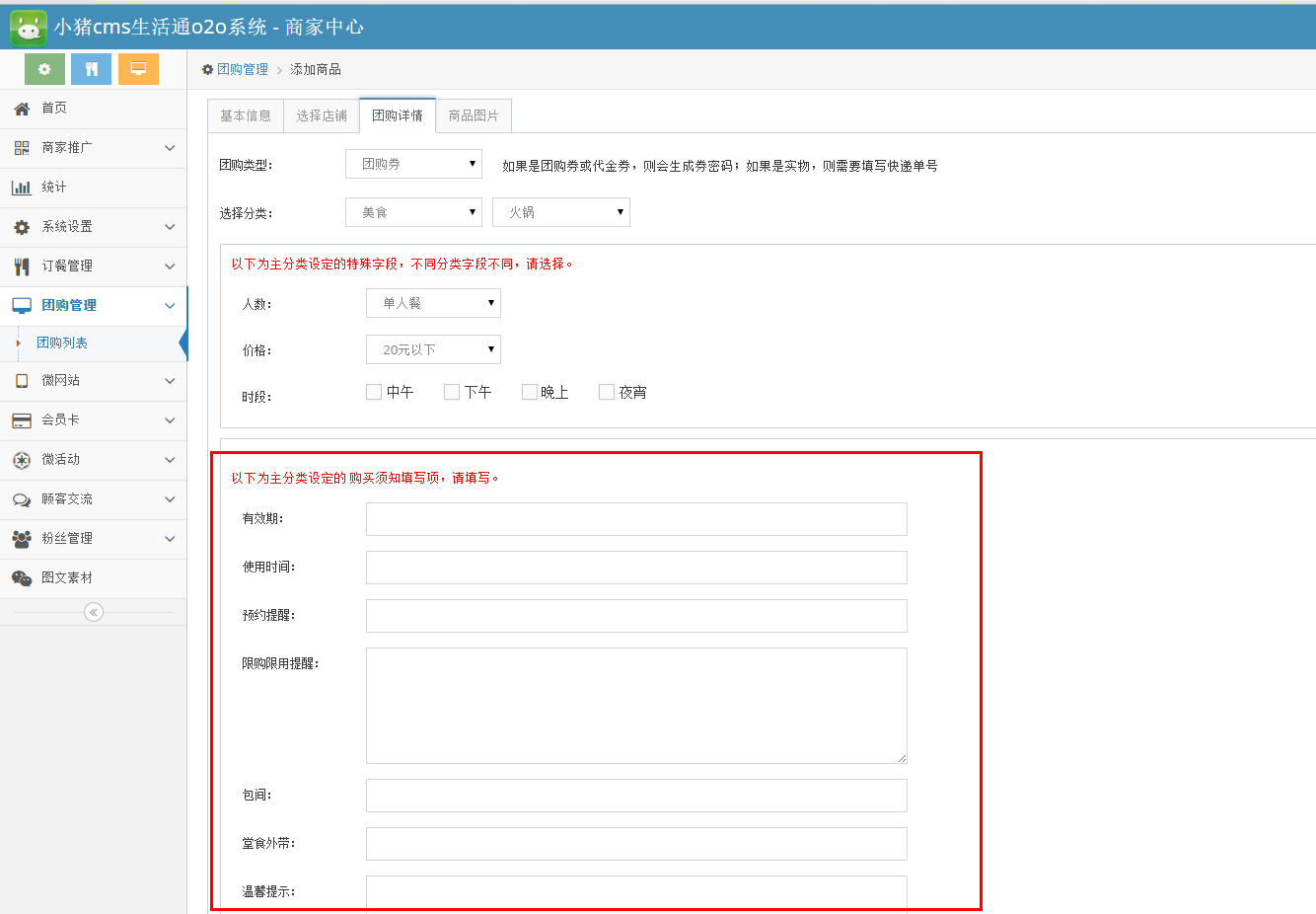This screenshot has width=1316, height=914.
Task: Click inside the 有效期 input field
Action: coord(636,519)
